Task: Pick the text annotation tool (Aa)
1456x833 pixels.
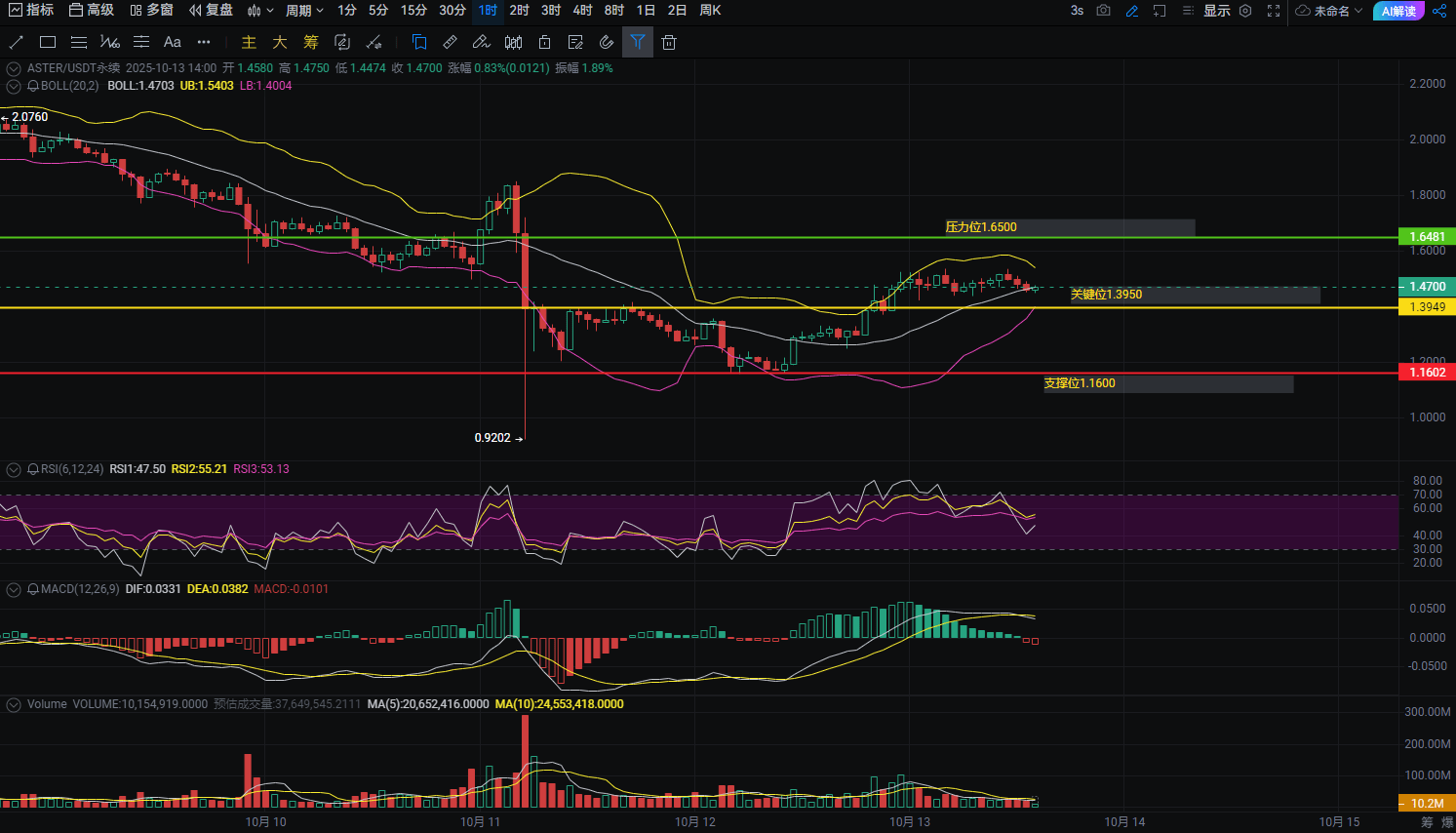Action: coord(173,42)
